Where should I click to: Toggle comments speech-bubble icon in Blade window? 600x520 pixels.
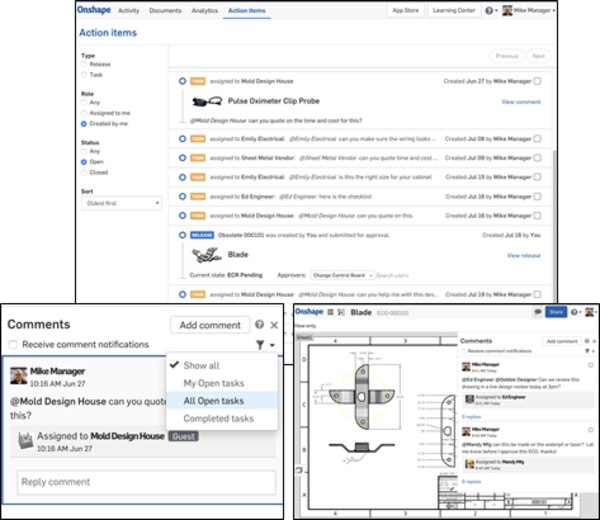point(538,312)
